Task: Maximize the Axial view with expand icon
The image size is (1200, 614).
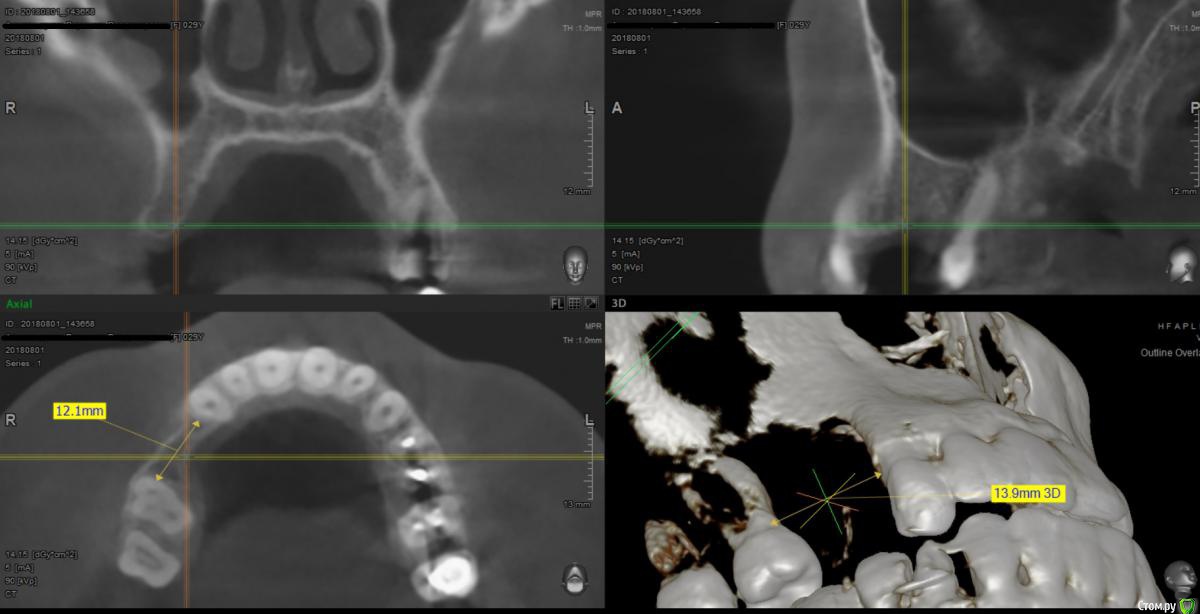Action: point(591,303)
